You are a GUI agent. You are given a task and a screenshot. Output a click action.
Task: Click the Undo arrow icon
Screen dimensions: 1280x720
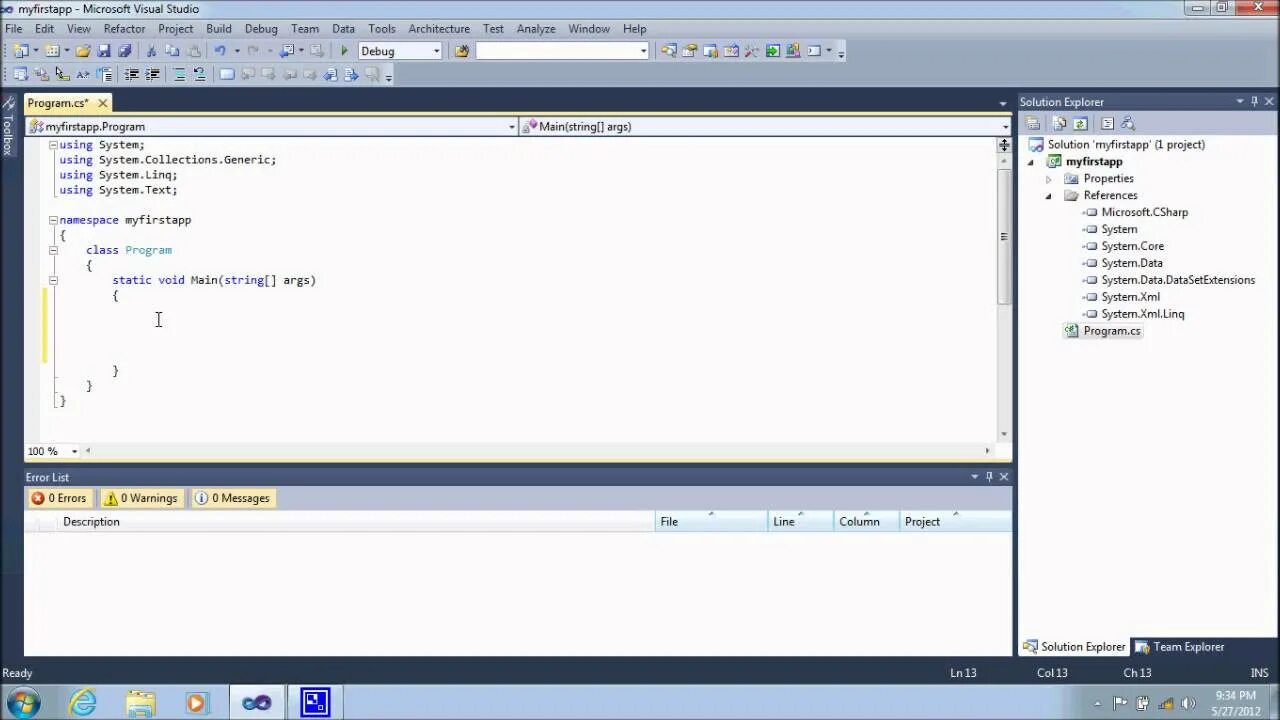coord(220,51)
